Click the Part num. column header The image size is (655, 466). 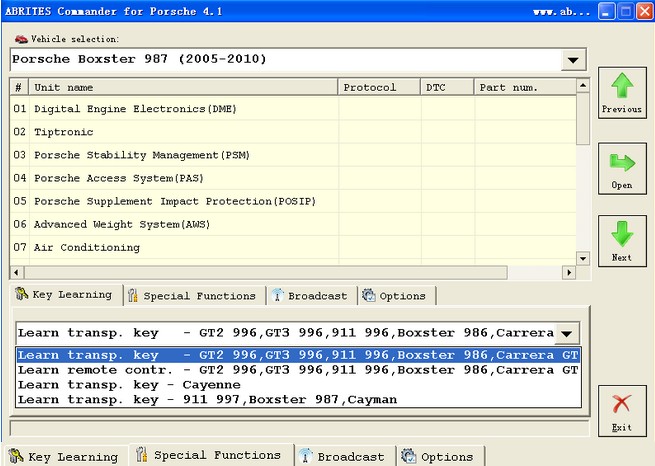click(525, 87)
